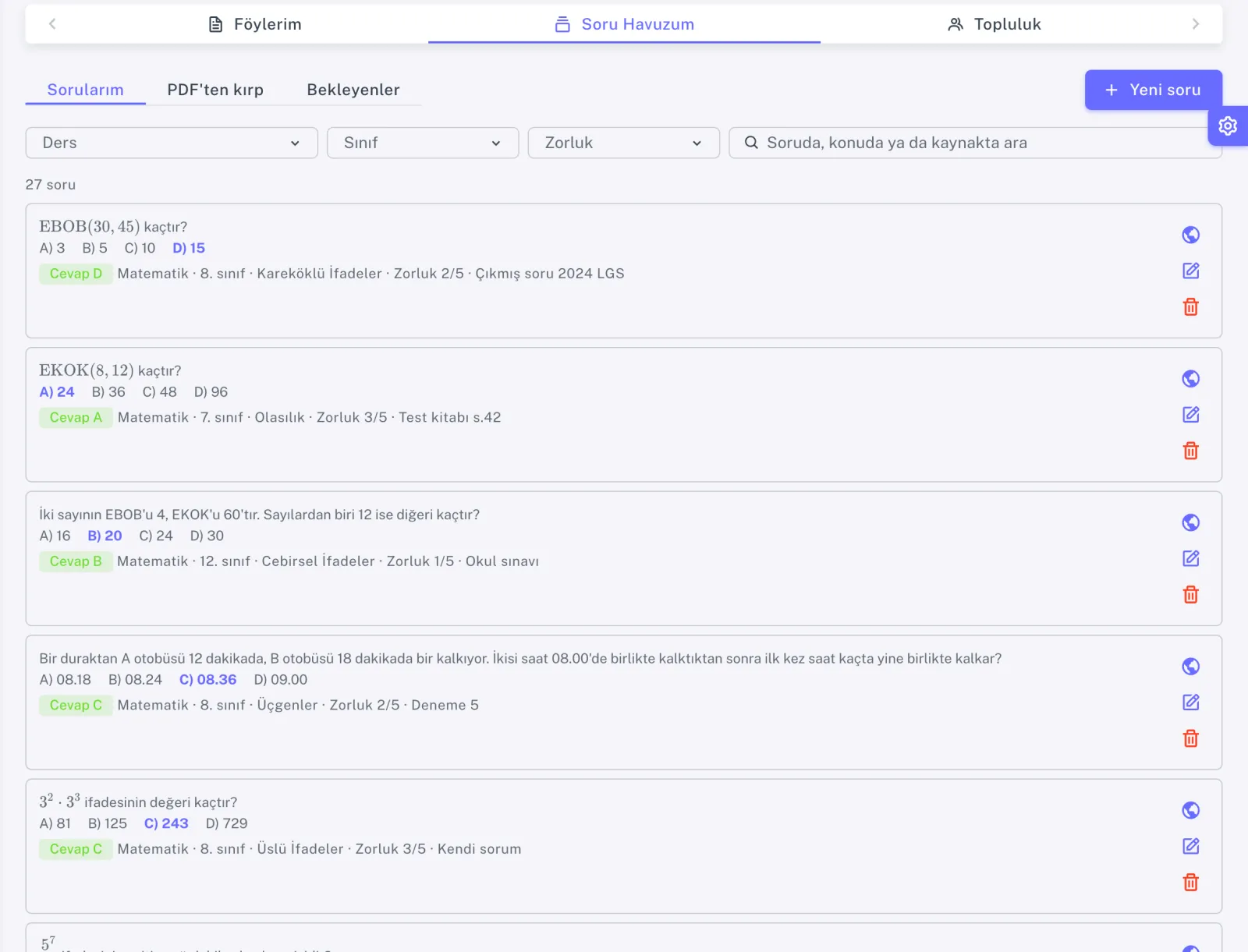This screenshot has width=1248, height=952.
Task: Click 'Test kitabı s.42' source text
Action: click(x=450, y=417)
